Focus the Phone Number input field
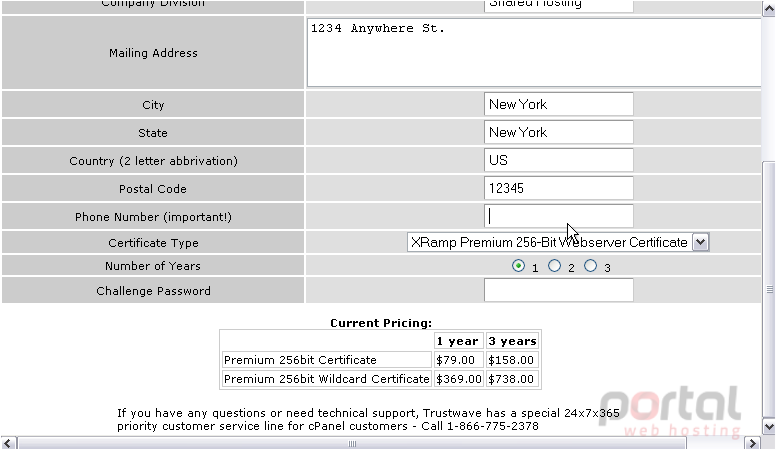The height and width of the screenshot is (450, 776). pos(559,216)
